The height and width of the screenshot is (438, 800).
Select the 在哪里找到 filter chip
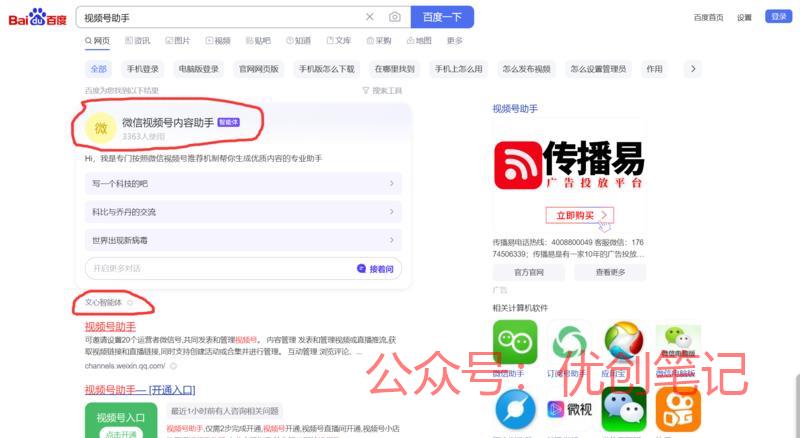click(394, 69)
